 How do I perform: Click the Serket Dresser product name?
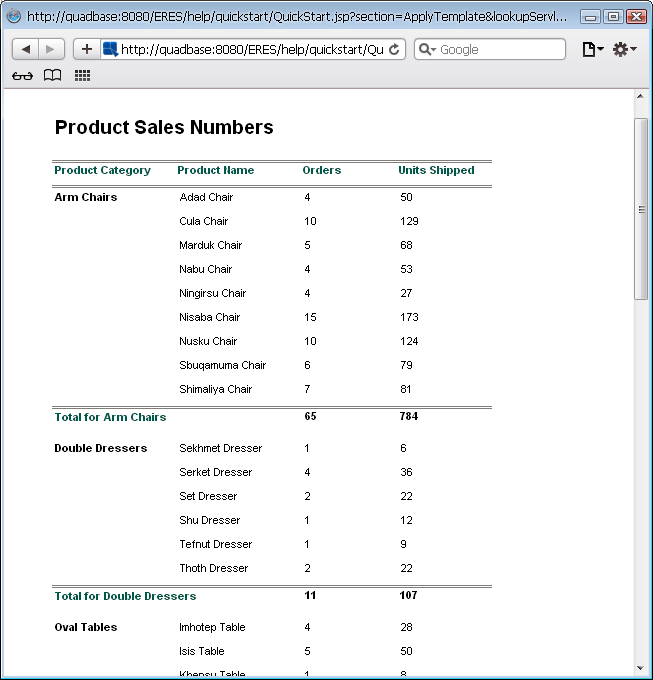click(x=215, y=472)
